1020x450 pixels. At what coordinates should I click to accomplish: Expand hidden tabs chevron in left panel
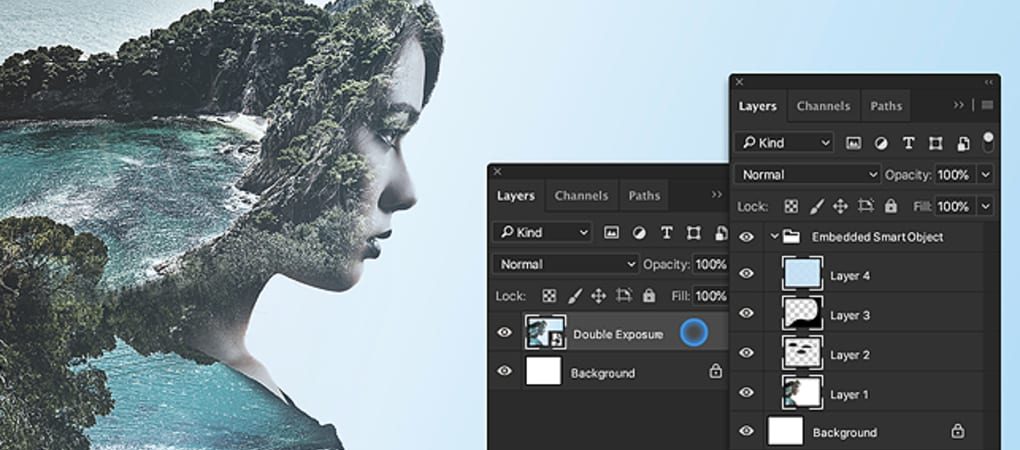click(x=717, y=194)
